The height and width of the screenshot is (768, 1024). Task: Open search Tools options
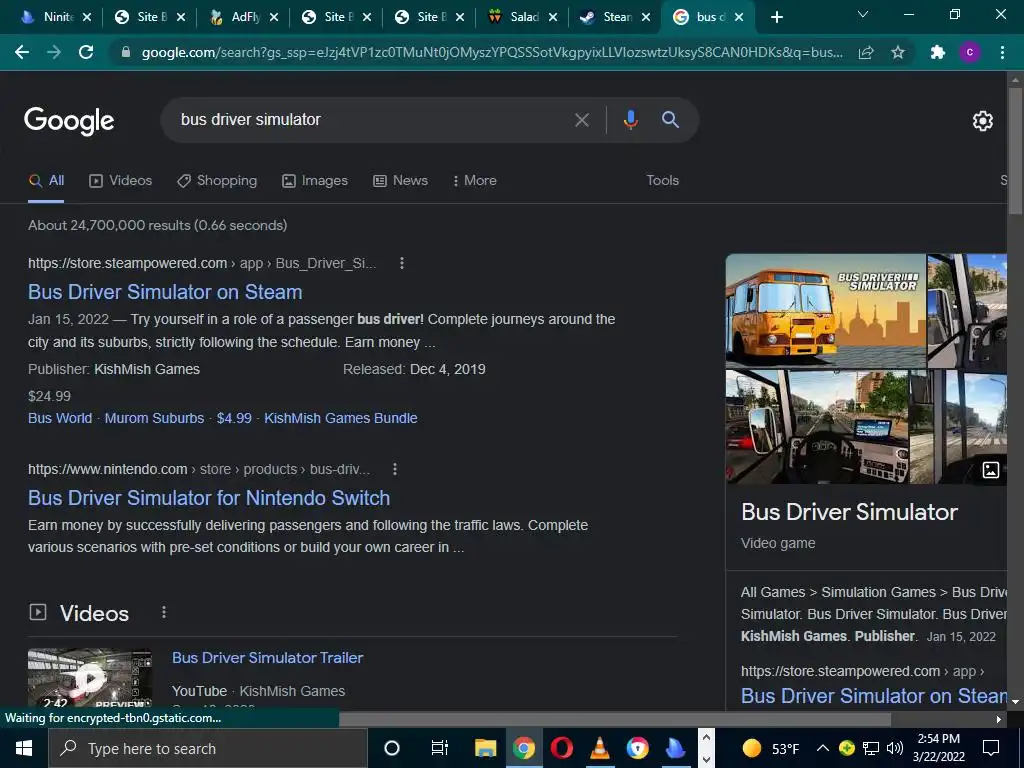(x=662, y=181)
